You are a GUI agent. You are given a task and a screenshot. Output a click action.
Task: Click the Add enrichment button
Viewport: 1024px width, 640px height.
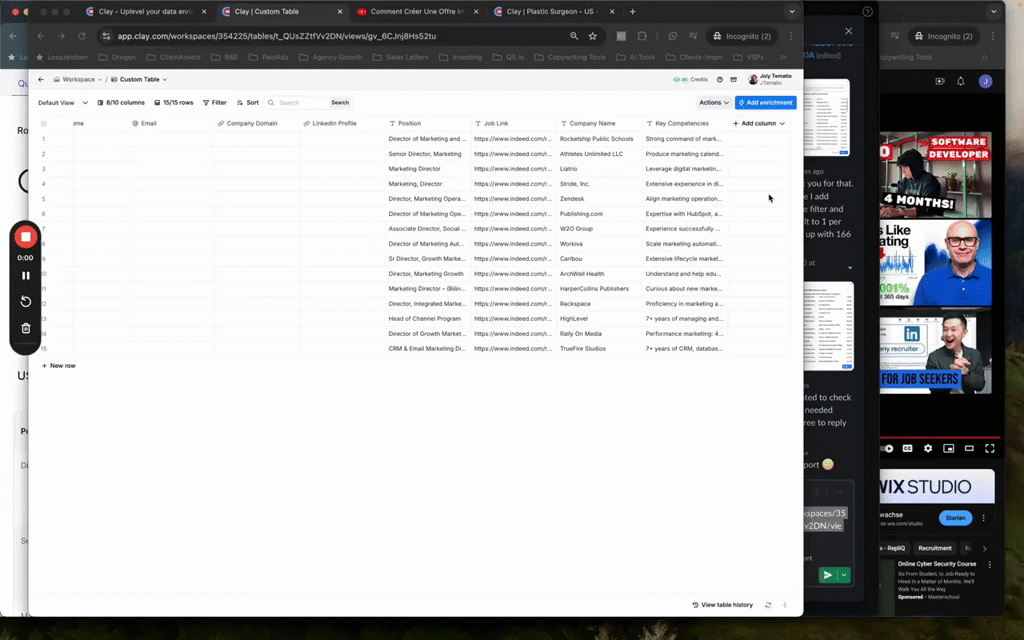coord(765,102)
